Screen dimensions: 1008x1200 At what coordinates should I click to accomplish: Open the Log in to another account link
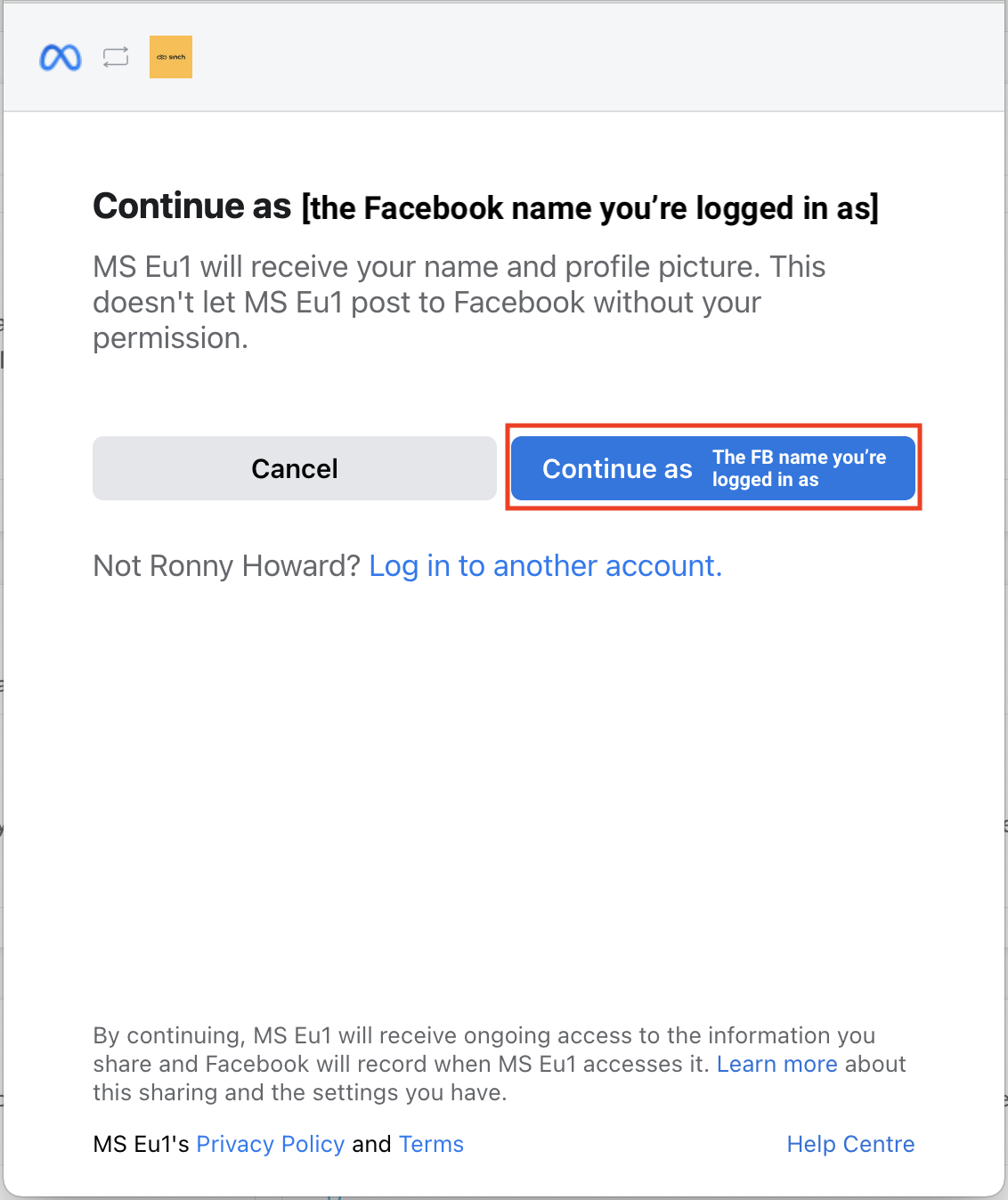coord(545,566)
